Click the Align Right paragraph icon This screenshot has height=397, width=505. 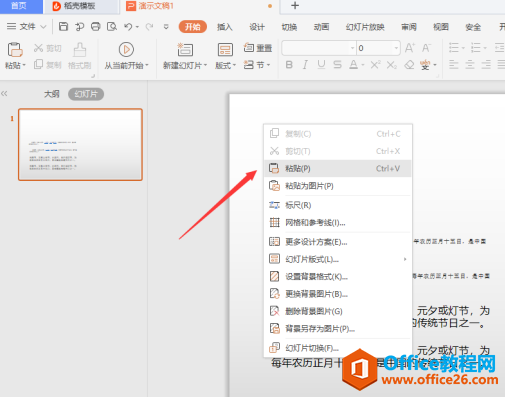click(x=486, y=64)
